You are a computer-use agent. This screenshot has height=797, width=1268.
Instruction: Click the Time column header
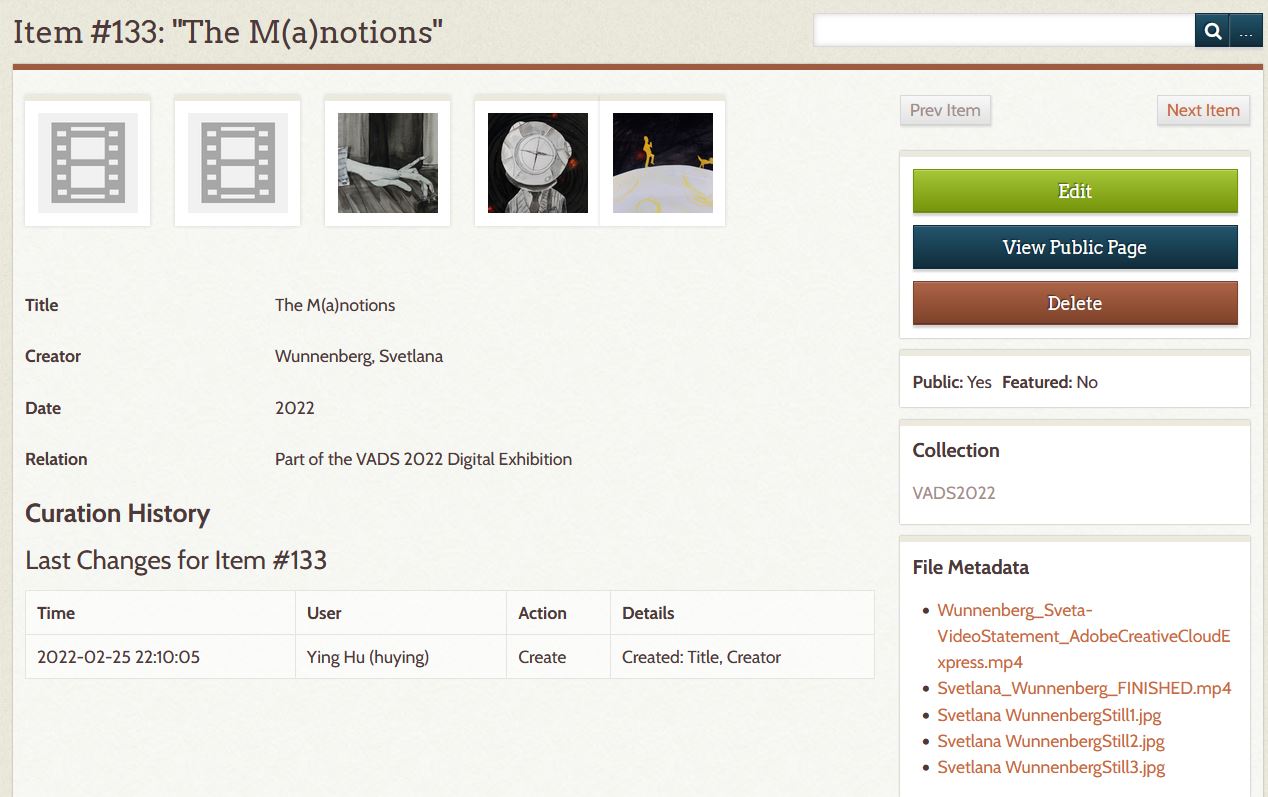pyautogui.click(x=56, y=613)
